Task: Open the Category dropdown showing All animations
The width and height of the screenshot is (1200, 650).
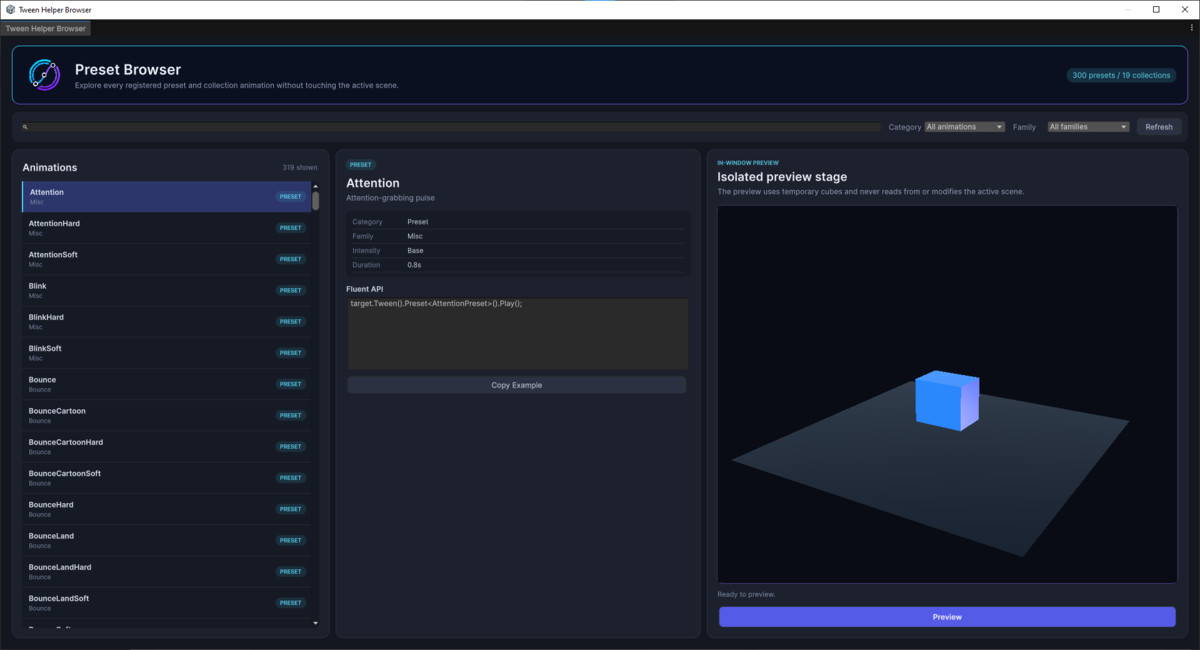Action: [x=964, y=127]
